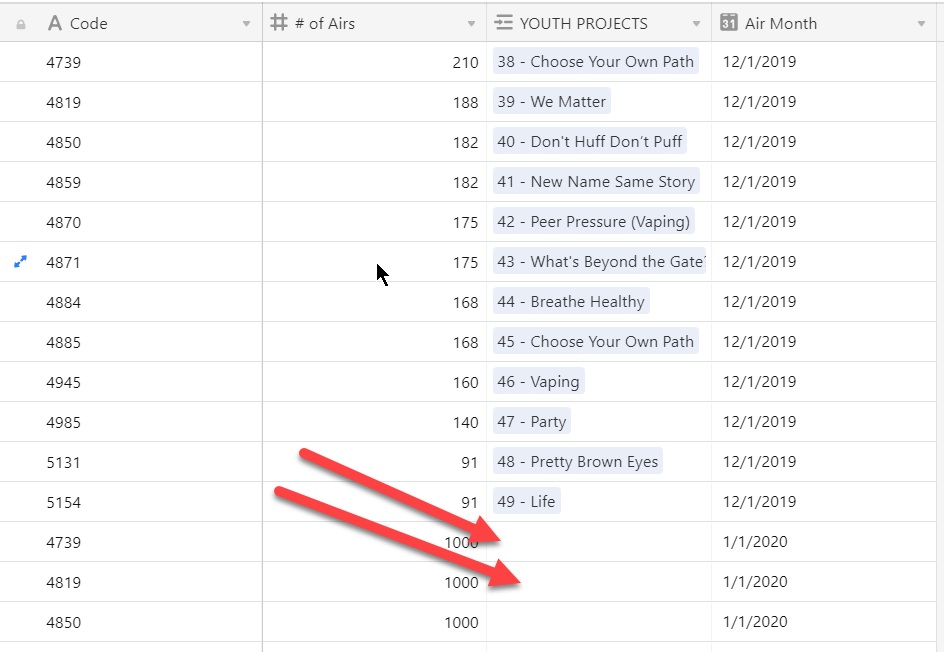Select Code cell 4819 with 188 airs
Image resolution: width=944 pixels, height=652 pixels.
131,102
